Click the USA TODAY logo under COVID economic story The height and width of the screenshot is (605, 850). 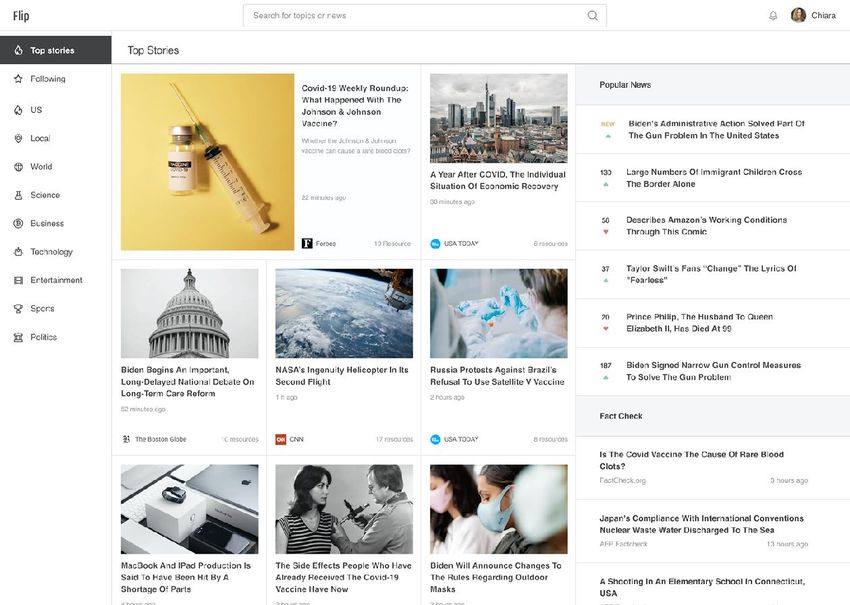coord(435,243)
